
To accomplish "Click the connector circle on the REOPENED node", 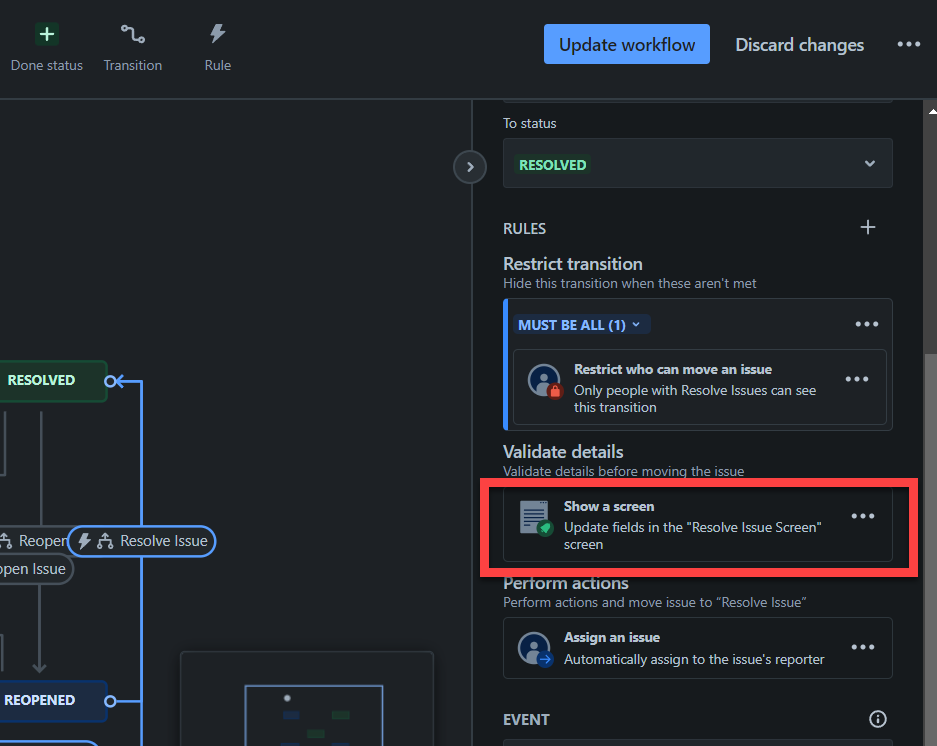I will [110, 701].
